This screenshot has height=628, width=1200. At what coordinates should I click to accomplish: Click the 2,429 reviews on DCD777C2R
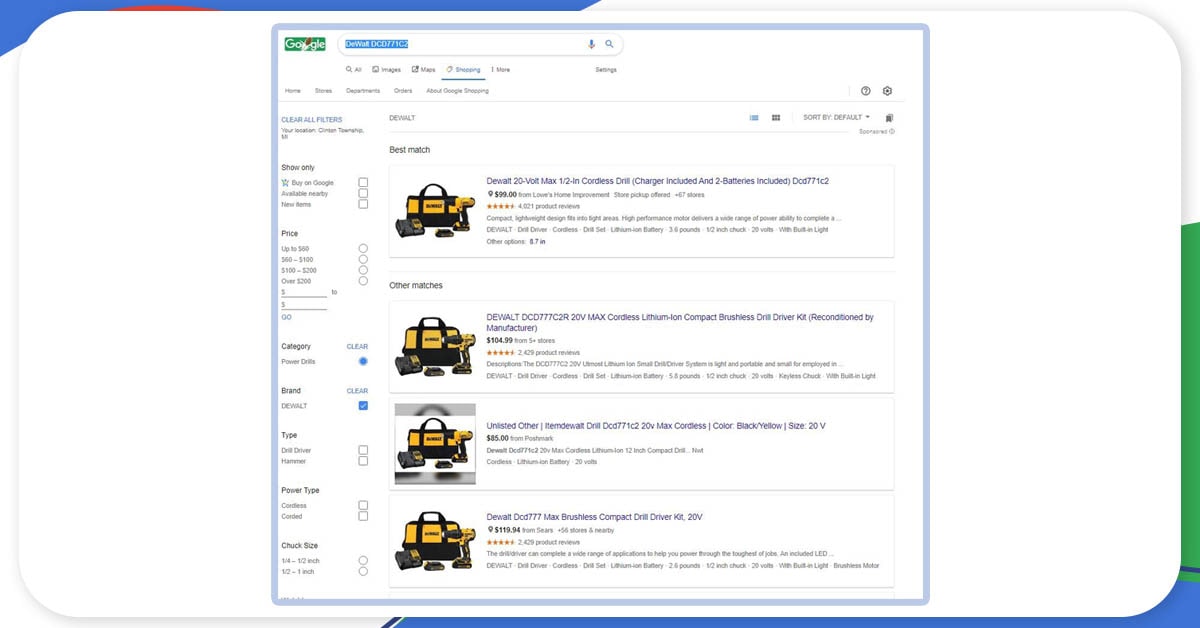549,353
